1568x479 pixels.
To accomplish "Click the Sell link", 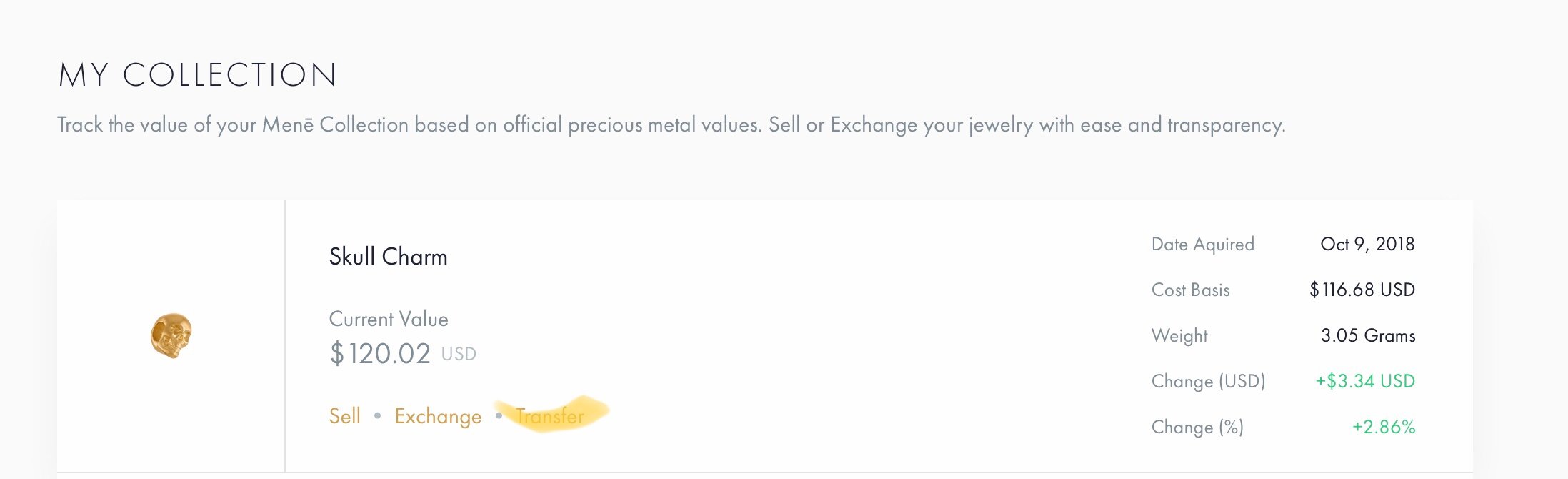I will (344, 416).
